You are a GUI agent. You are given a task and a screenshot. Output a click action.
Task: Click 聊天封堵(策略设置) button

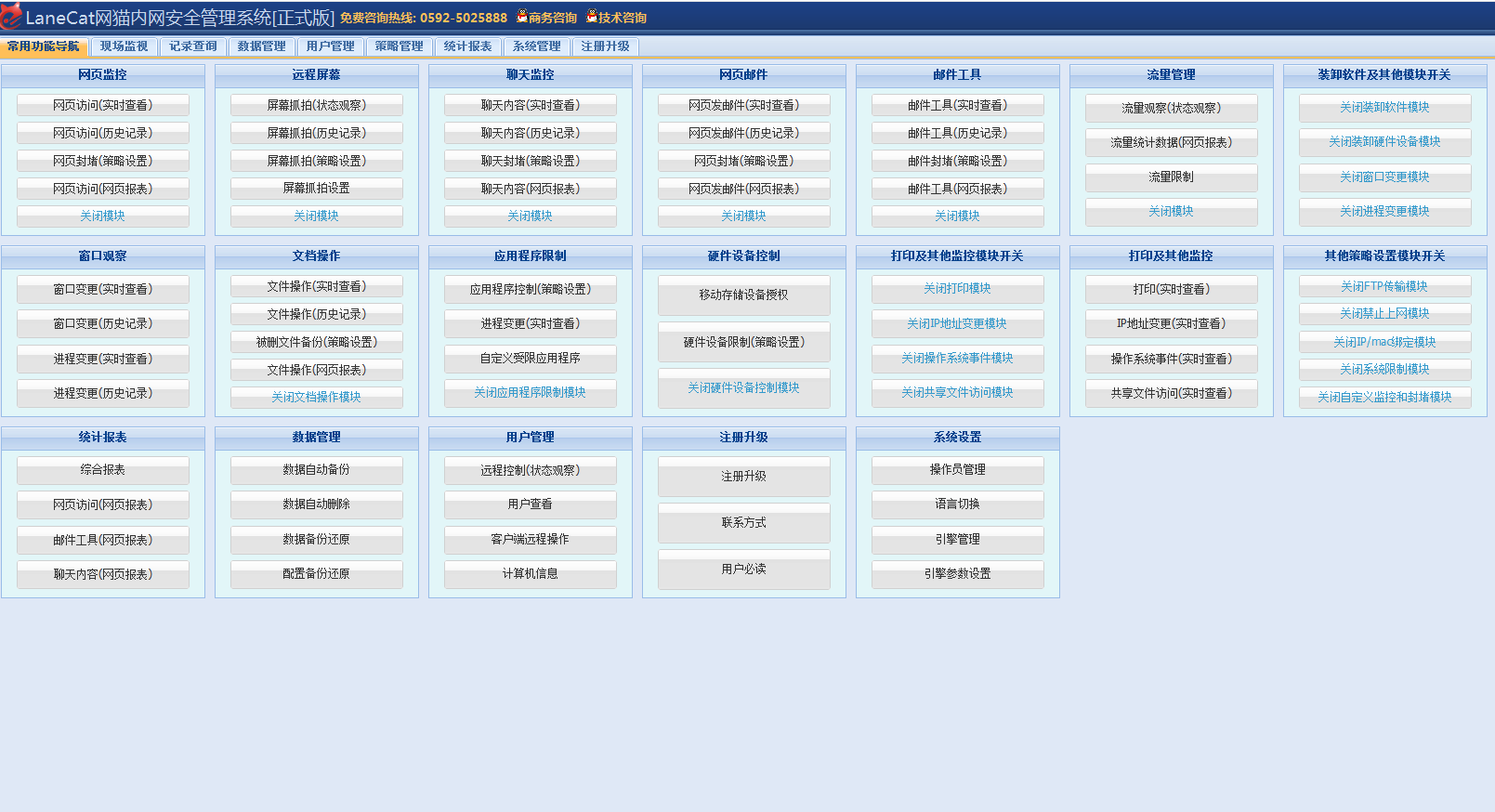tap(530, 162)
